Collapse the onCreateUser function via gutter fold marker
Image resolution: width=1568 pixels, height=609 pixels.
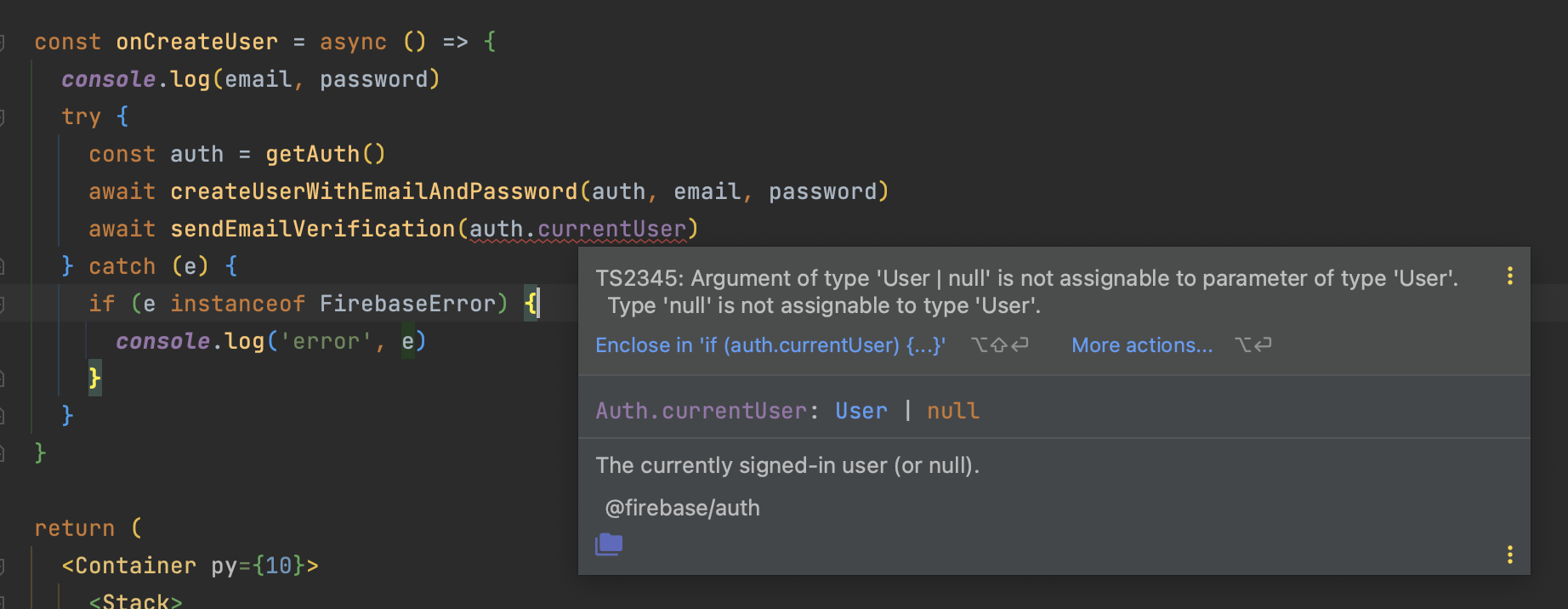(x=3, y=42)
